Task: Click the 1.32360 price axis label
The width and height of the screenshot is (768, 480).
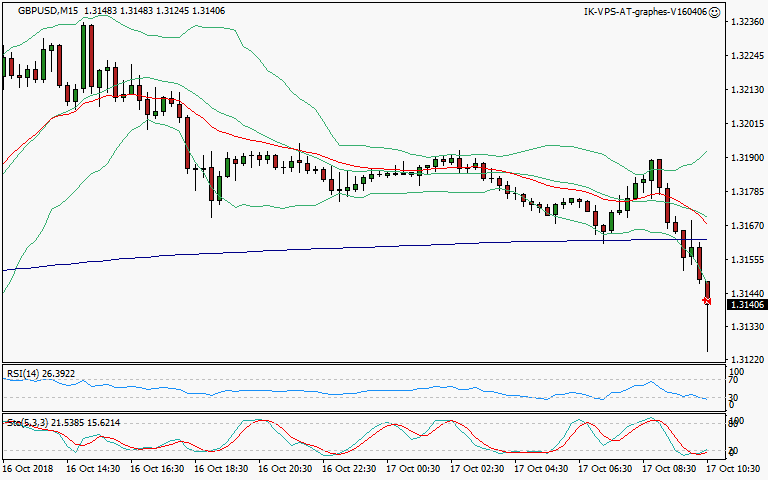Action: coord(748,22)
